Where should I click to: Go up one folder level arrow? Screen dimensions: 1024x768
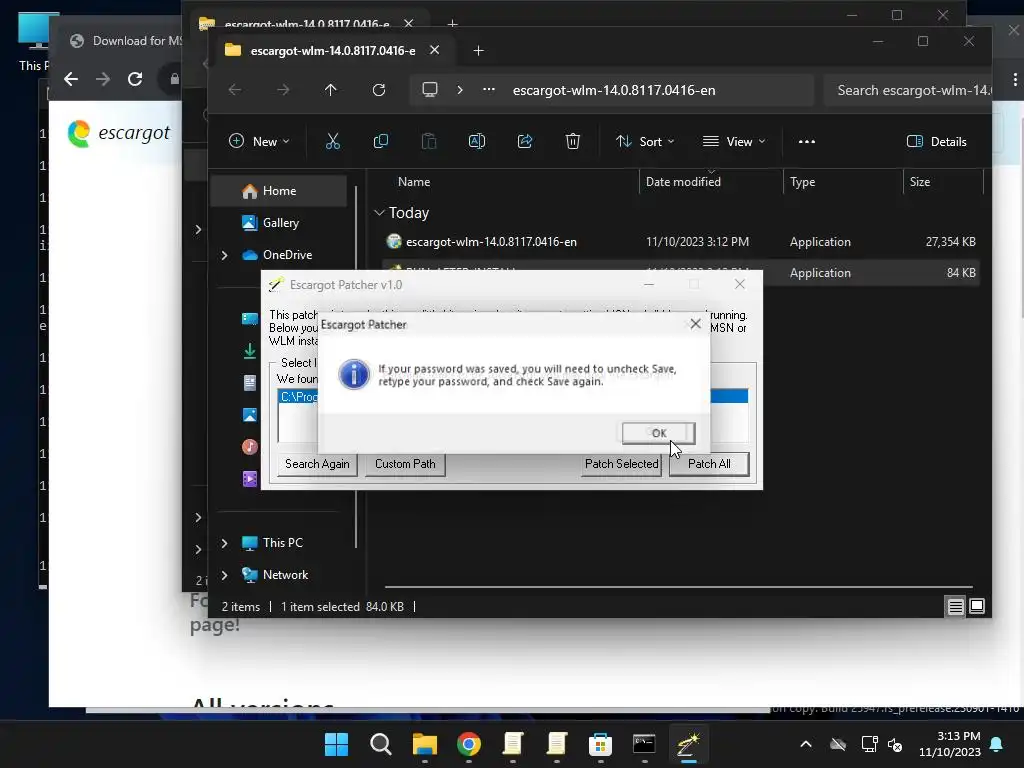330,90
